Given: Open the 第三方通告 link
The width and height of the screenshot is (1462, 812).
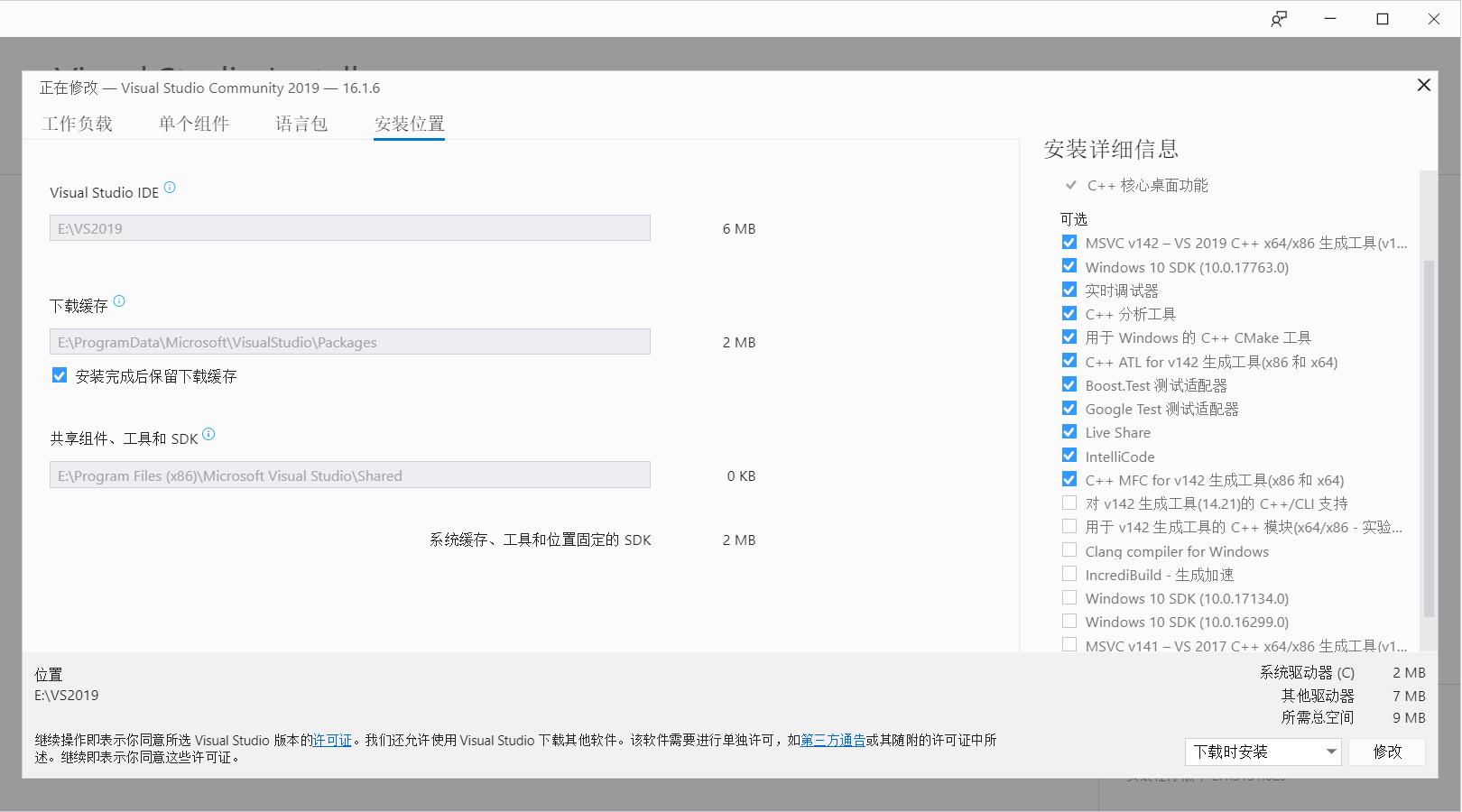Looking at the screenshot, I should 833,740.
